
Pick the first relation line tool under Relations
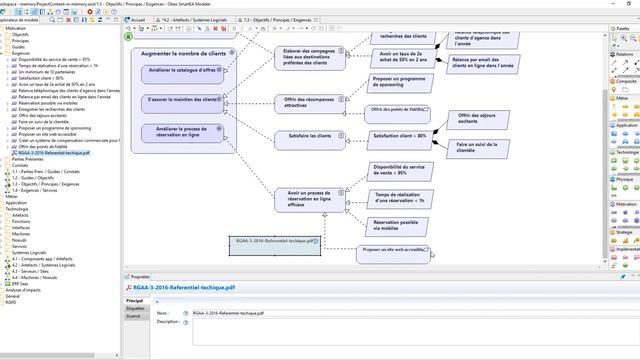(x=614, y=62)
